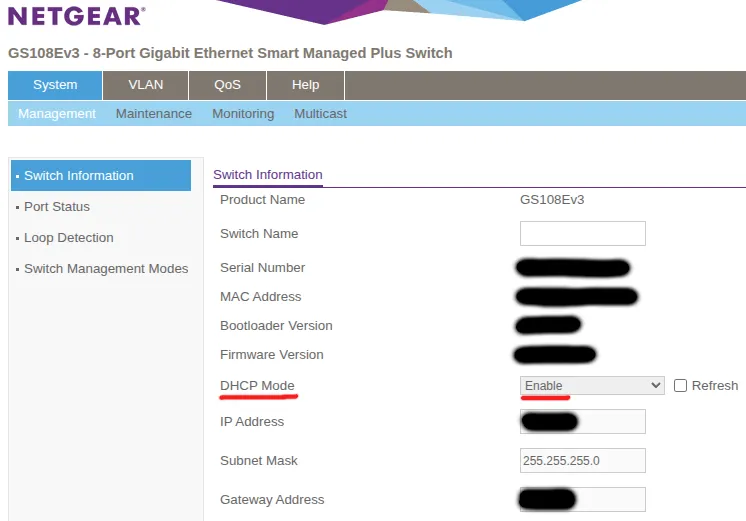Click the Subnet Mask field
The image size is (746, 521).
582,461
